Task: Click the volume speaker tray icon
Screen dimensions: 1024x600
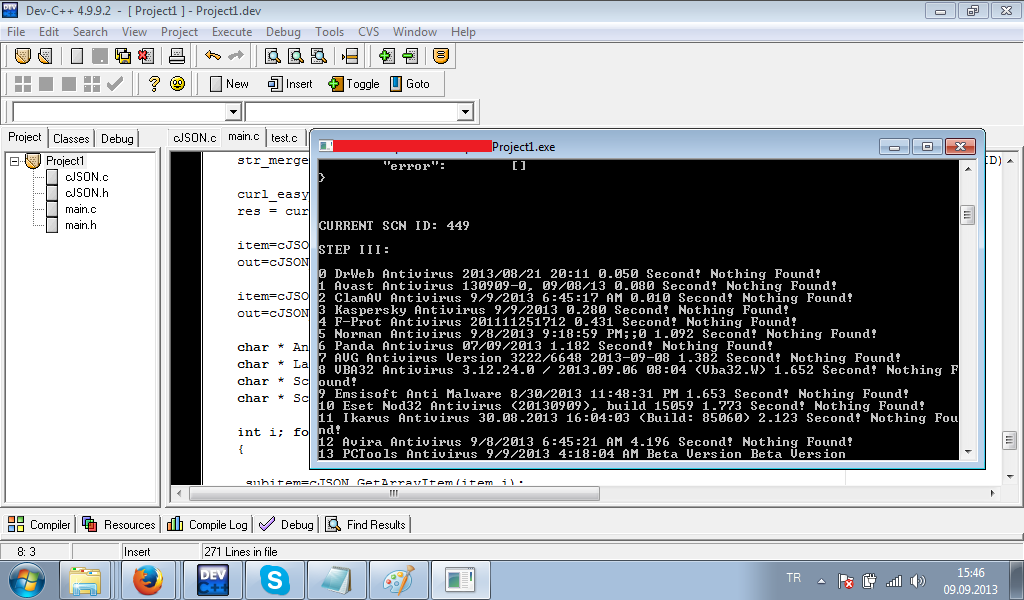Action: 918,580
